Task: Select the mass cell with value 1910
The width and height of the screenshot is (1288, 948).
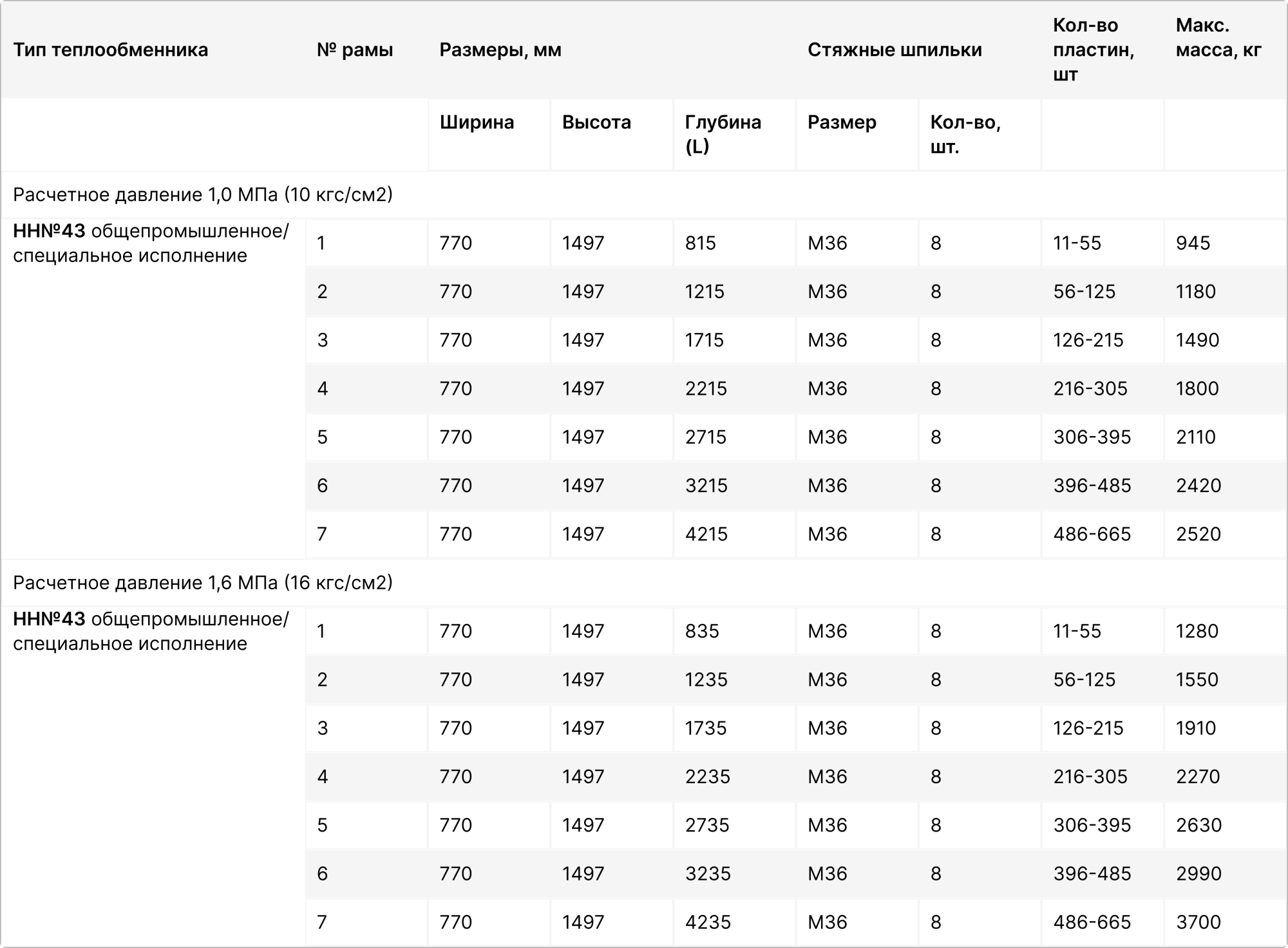Action: 1196,728
